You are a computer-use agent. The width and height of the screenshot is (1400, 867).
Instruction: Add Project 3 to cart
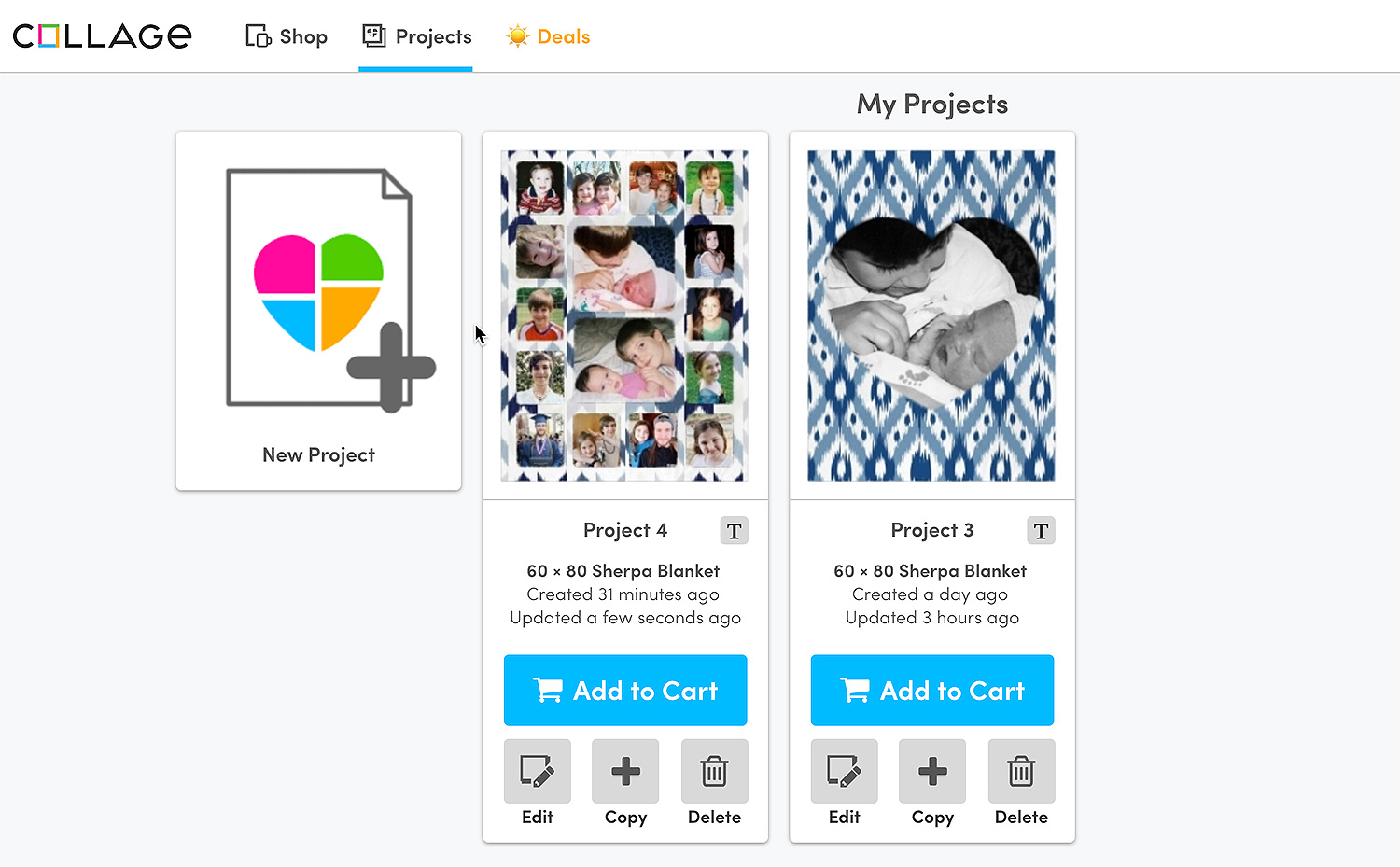click(x=932, y=691)
